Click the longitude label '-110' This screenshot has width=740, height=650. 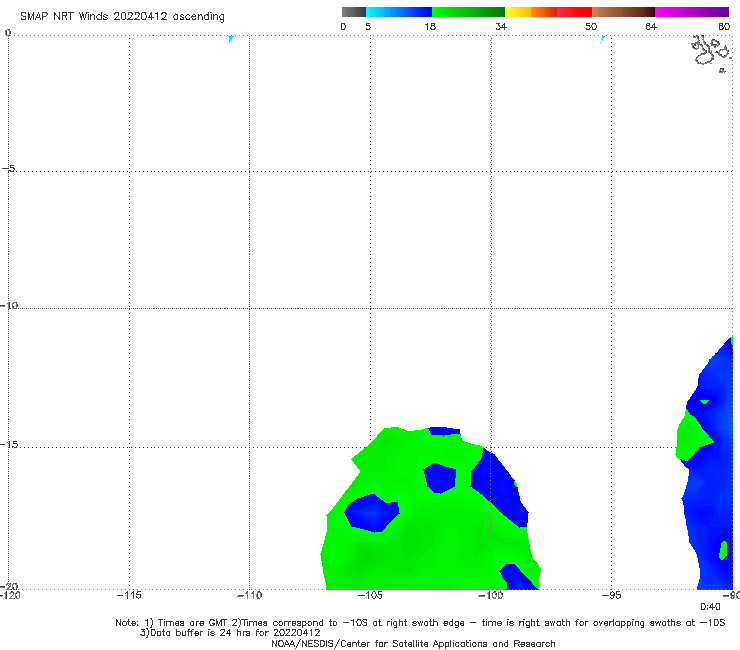(249, 595)
